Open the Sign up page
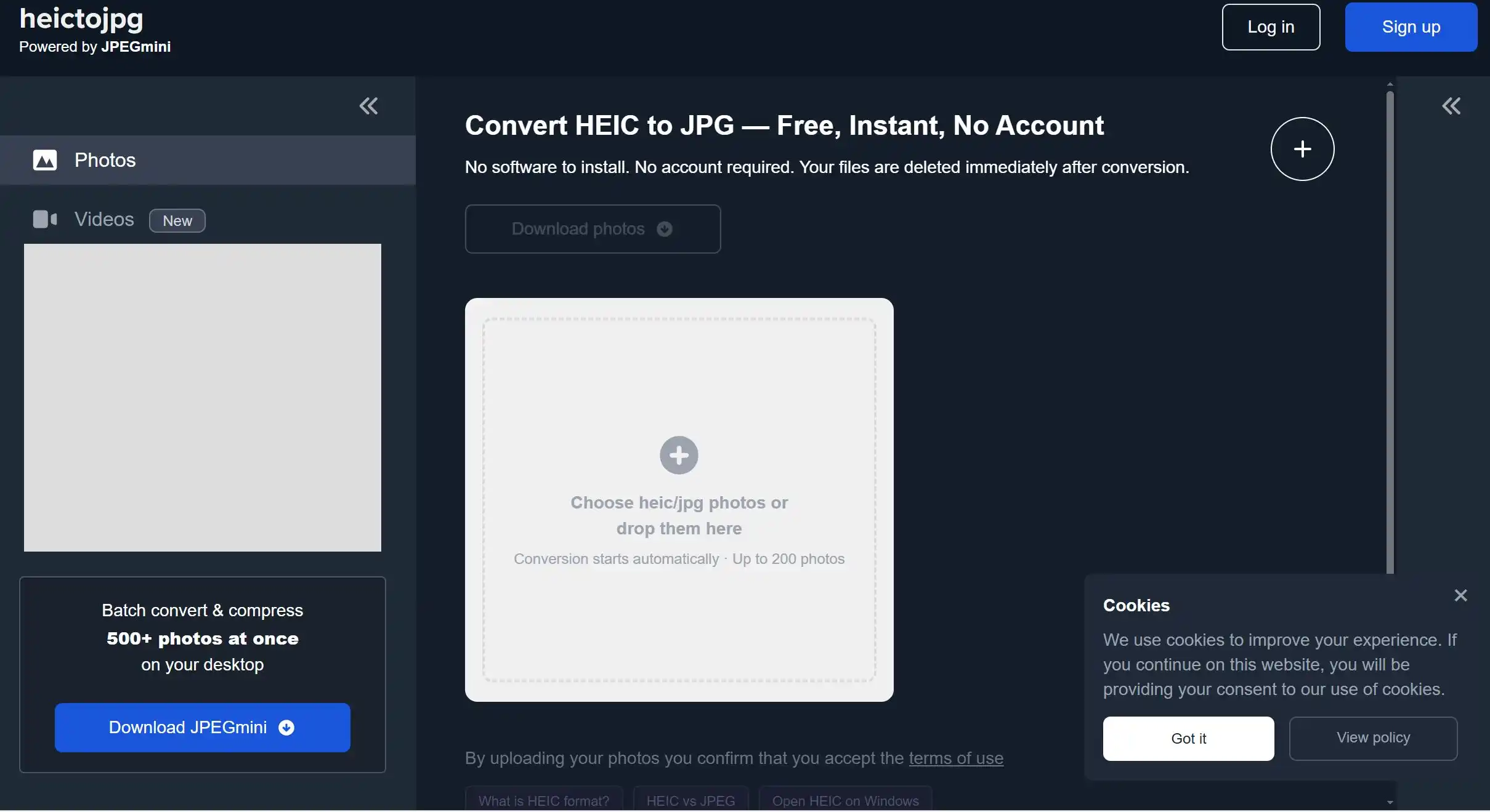The width and height of the screenshot is (1490, 812). coord(1411,27)
